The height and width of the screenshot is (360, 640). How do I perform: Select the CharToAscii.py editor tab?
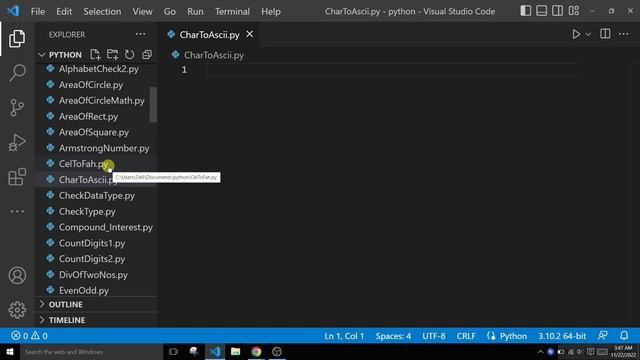pos(209,35)
